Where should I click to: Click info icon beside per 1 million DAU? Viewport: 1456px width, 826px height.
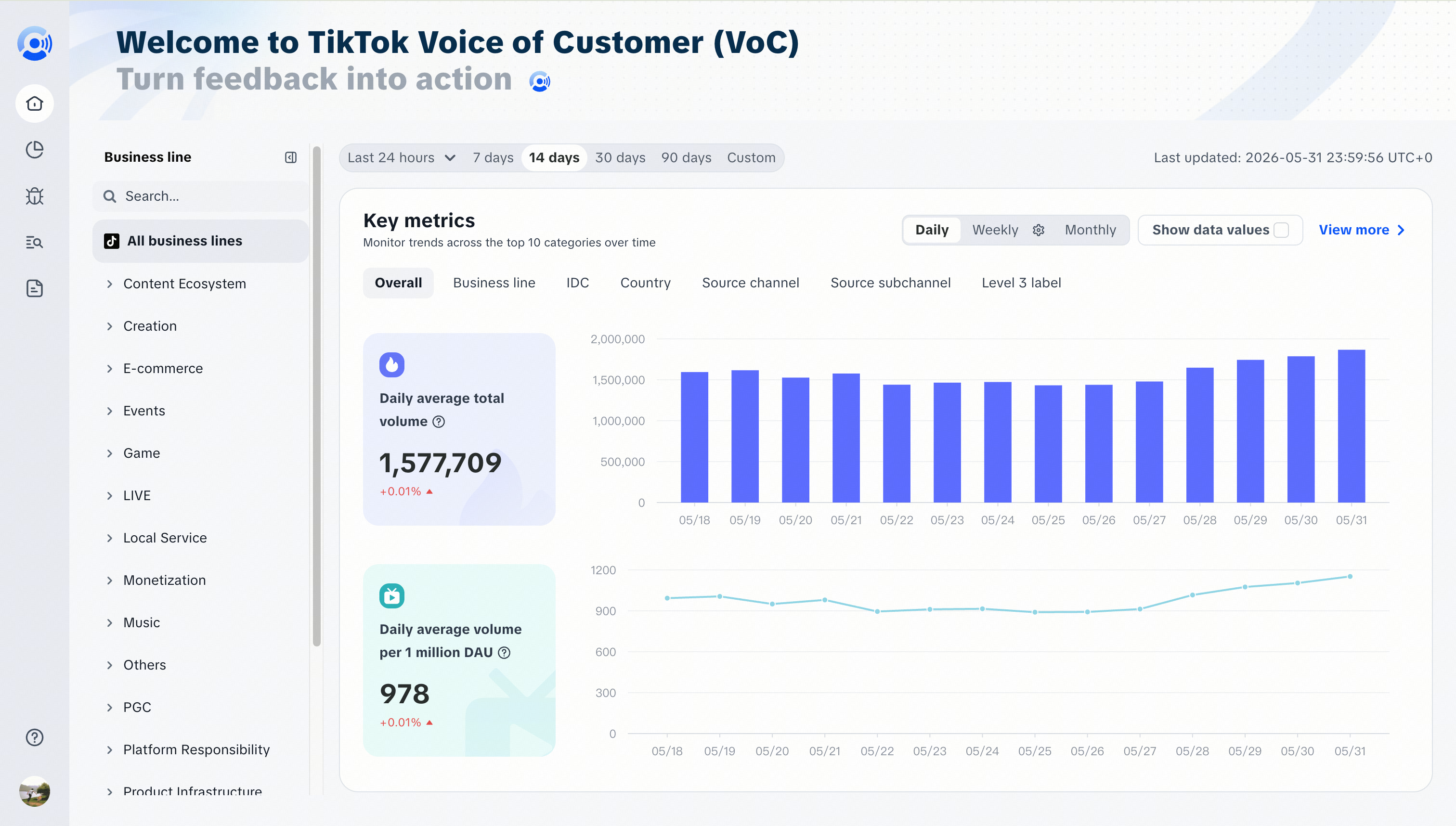point(504,652)
